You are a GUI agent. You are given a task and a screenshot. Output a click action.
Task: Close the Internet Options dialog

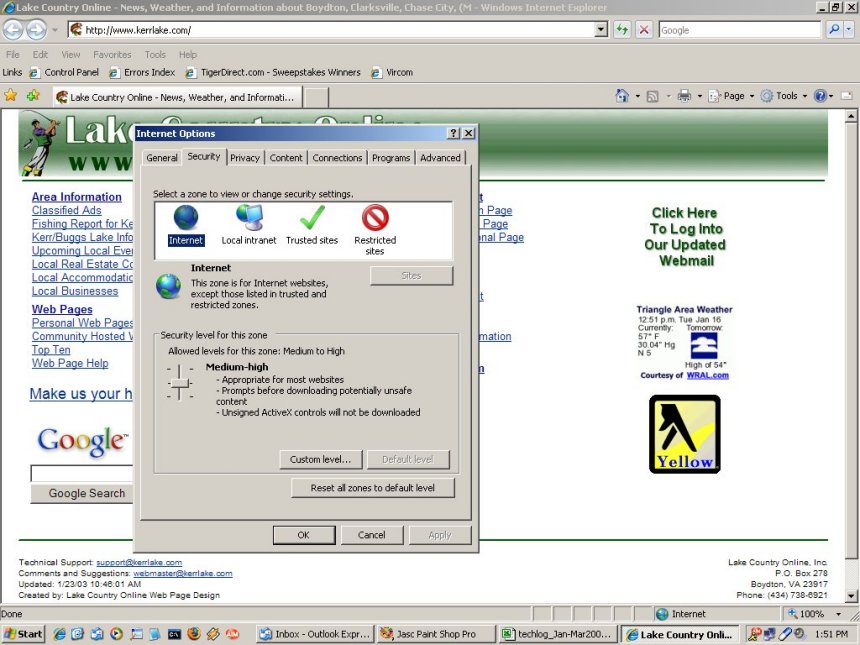pyautogui.click(x=468, y=133)
